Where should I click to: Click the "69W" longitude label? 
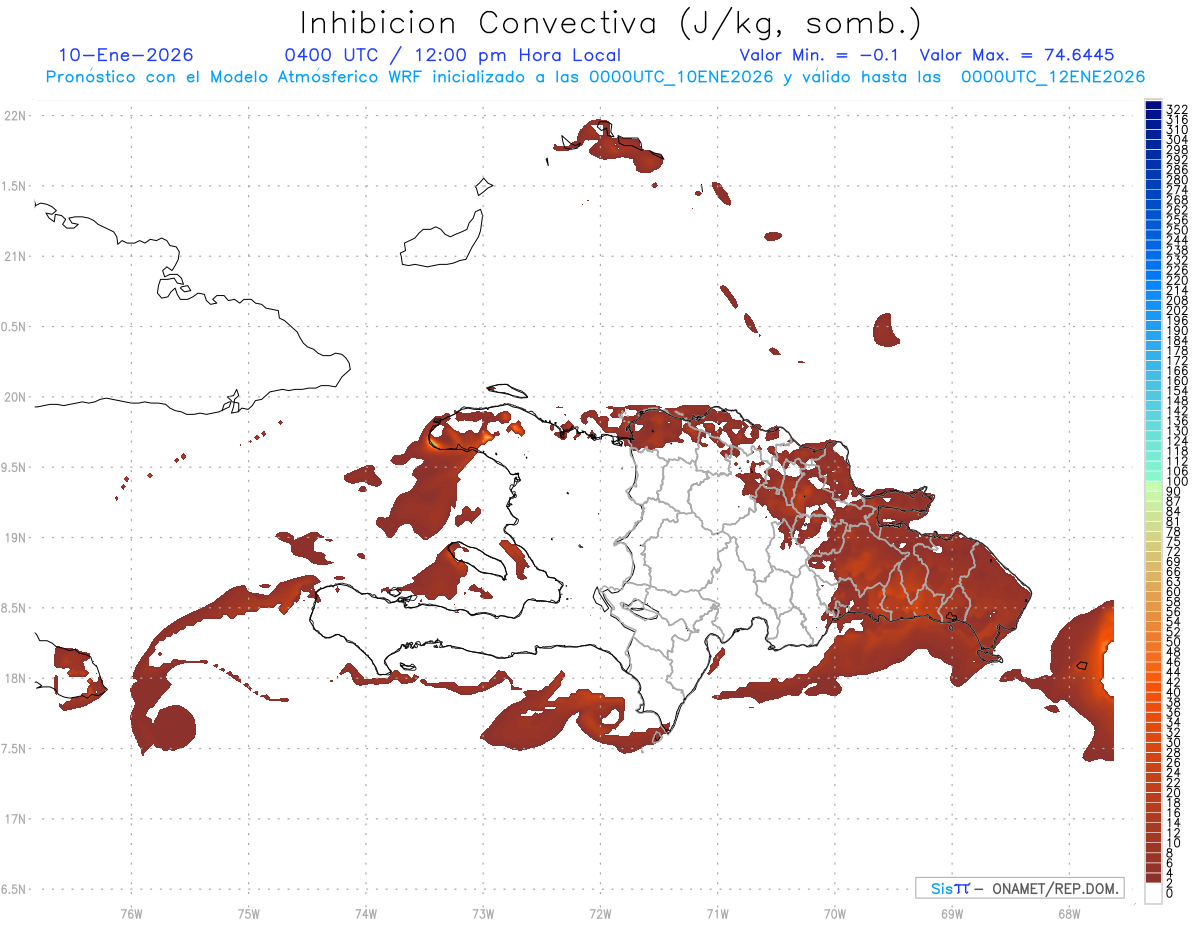[952, 913]
